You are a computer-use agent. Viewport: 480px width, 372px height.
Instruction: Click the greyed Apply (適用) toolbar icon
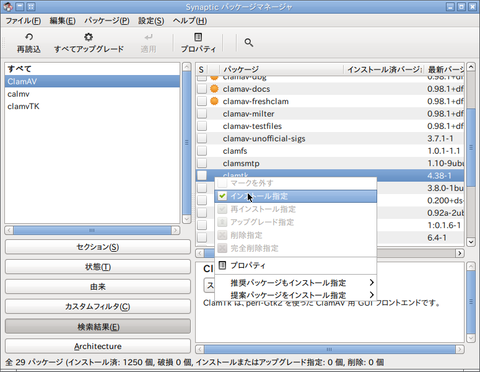point(148,37)
